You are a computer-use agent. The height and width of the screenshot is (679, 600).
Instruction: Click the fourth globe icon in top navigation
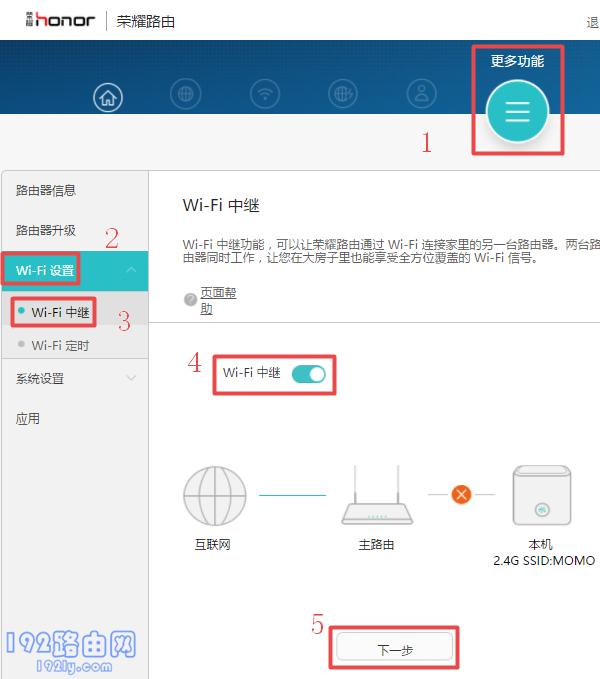pyautogui.click(x=344, y=95)
